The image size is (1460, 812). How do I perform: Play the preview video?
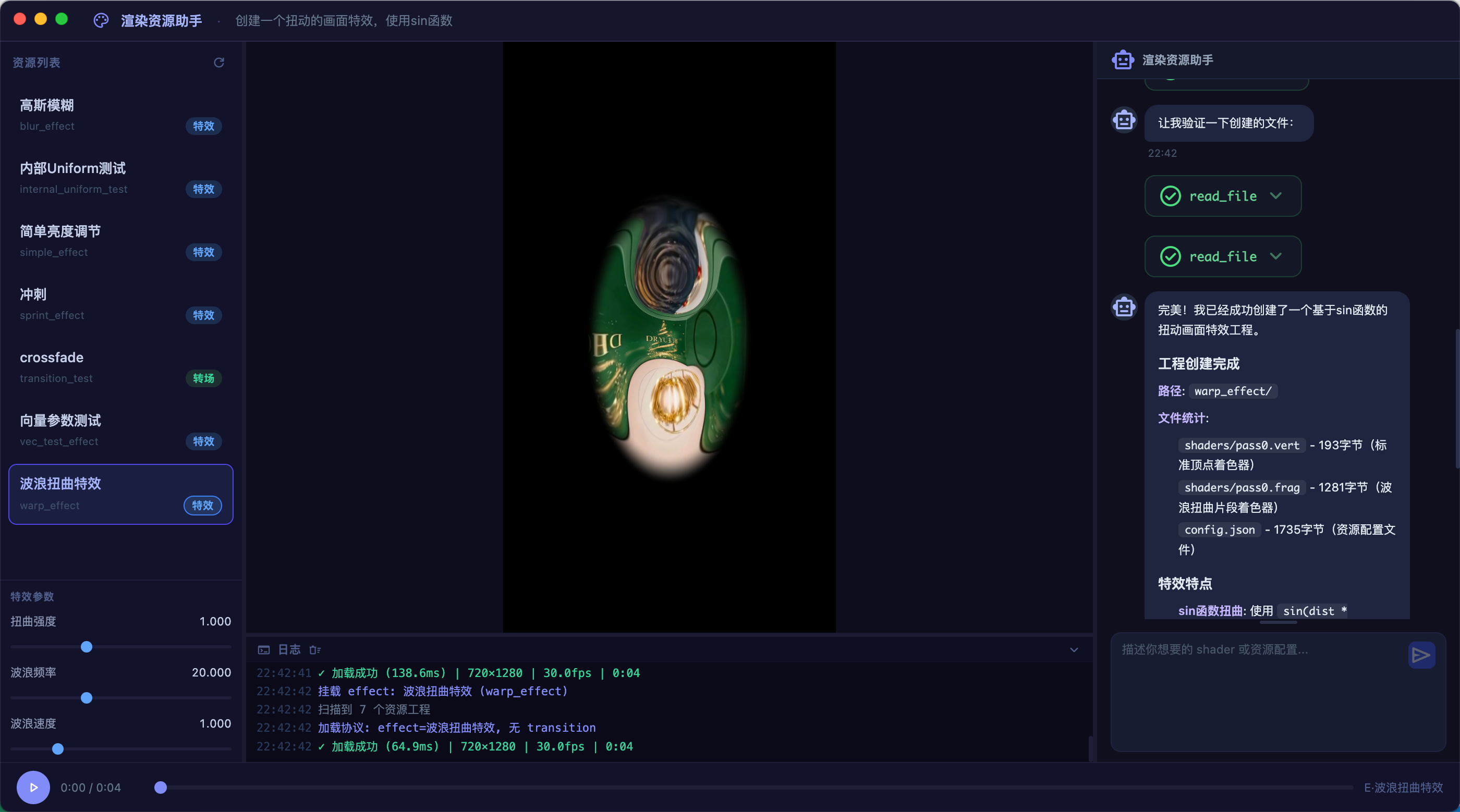(x=33, y=787)
